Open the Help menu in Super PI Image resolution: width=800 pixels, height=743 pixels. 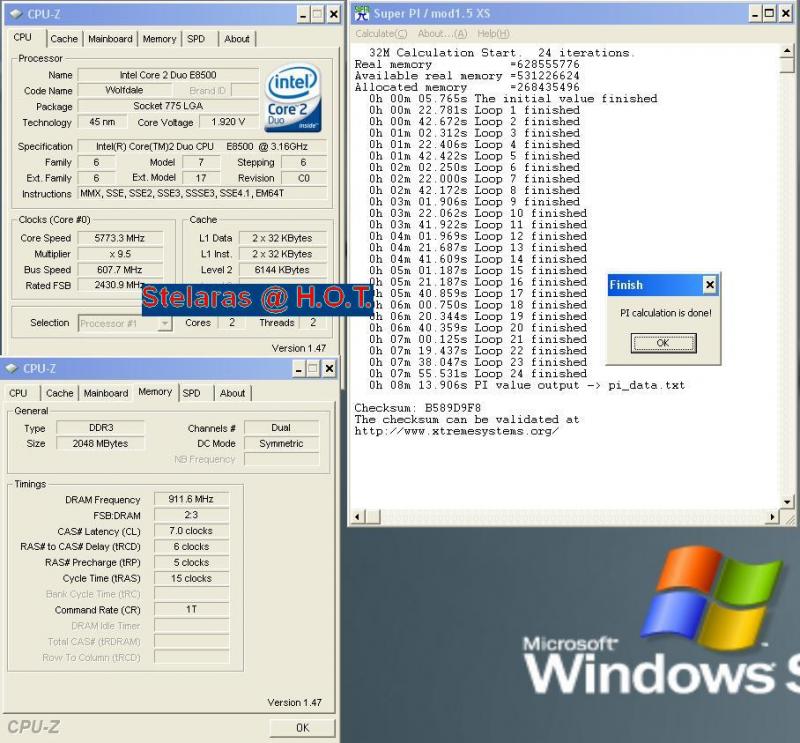[x=493, y=34]
